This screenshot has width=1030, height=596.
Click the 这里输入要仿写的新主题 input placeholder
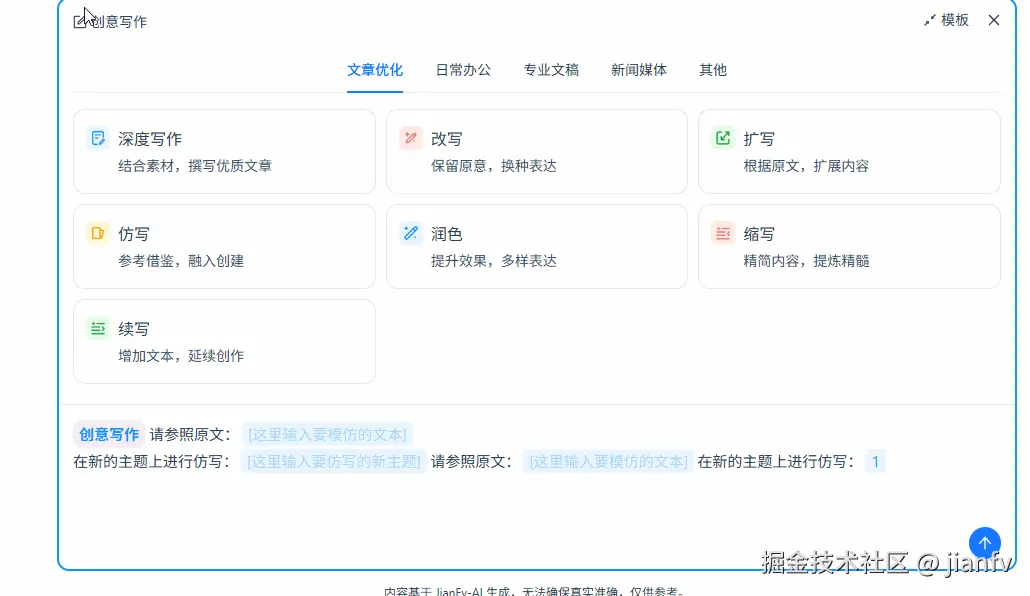[x=333, y=461]
